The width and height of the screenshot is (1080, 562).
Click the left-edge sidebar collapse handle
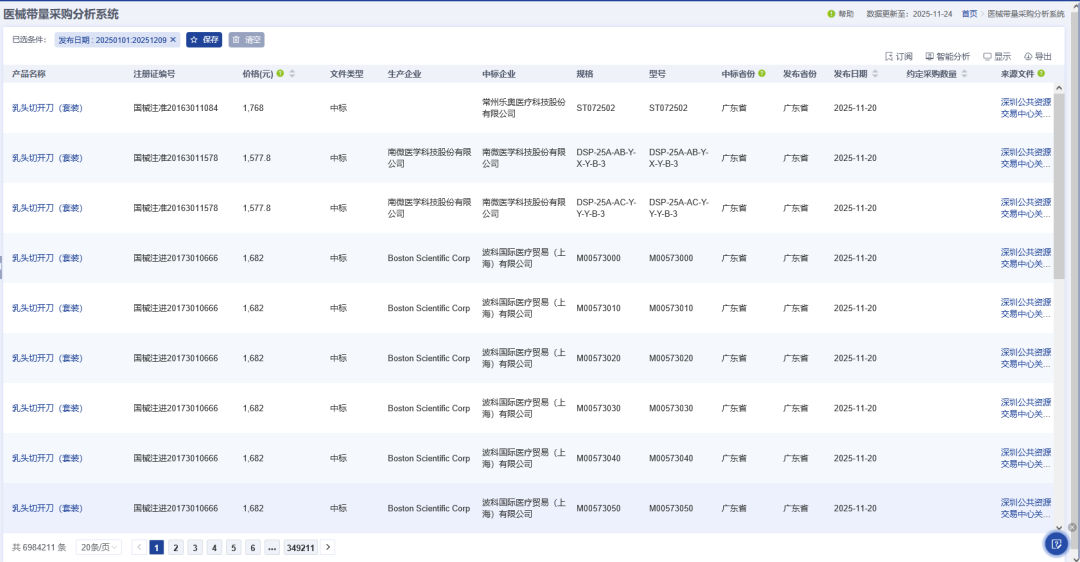[1, 267]
